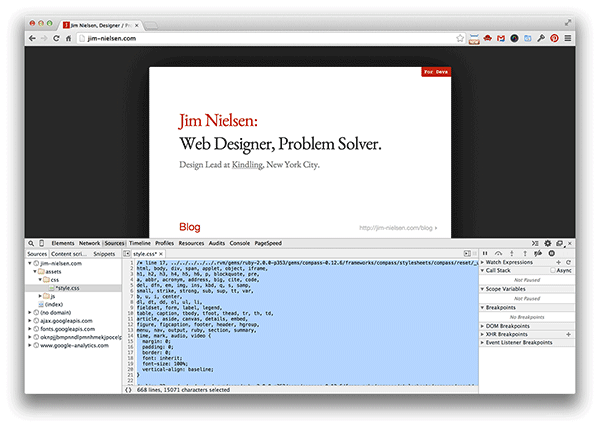Select the Snippets navigator tab
Image resolution: width=600 pixels, height=428 pixels.
click(104, 254)
